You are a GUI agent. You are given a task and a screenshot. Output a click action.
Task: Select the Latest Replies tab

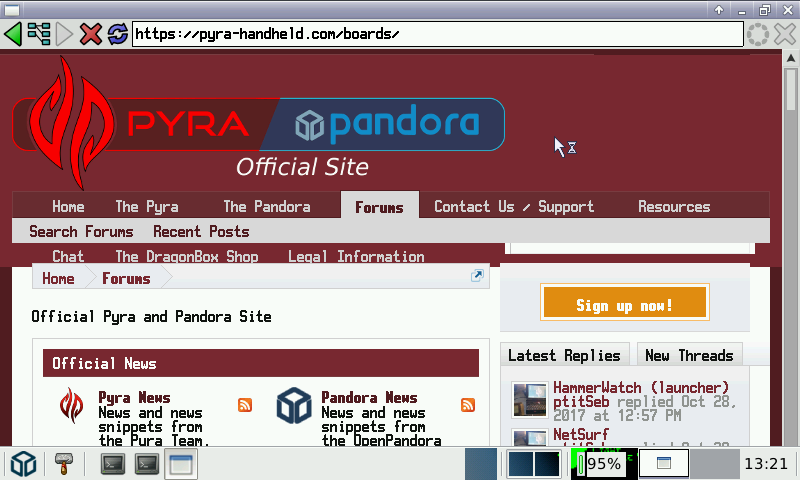pos(564,355)
